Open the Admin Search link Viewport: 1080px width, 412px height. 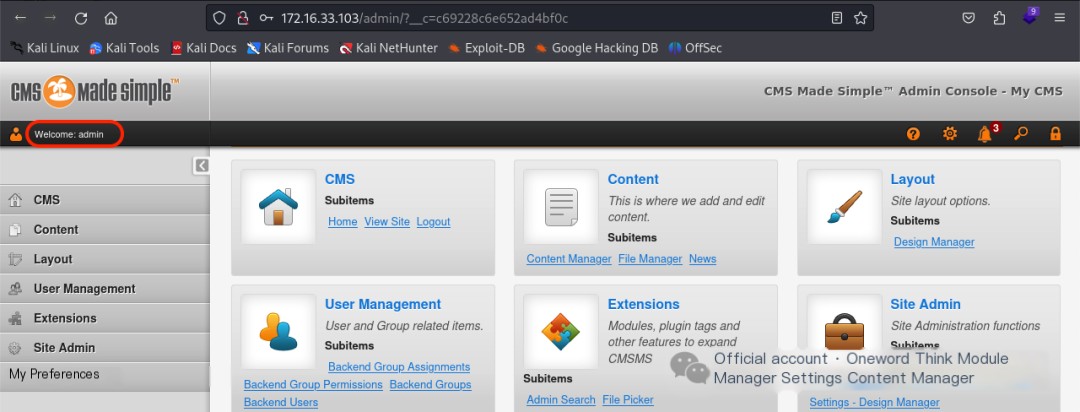click(561, 400)
